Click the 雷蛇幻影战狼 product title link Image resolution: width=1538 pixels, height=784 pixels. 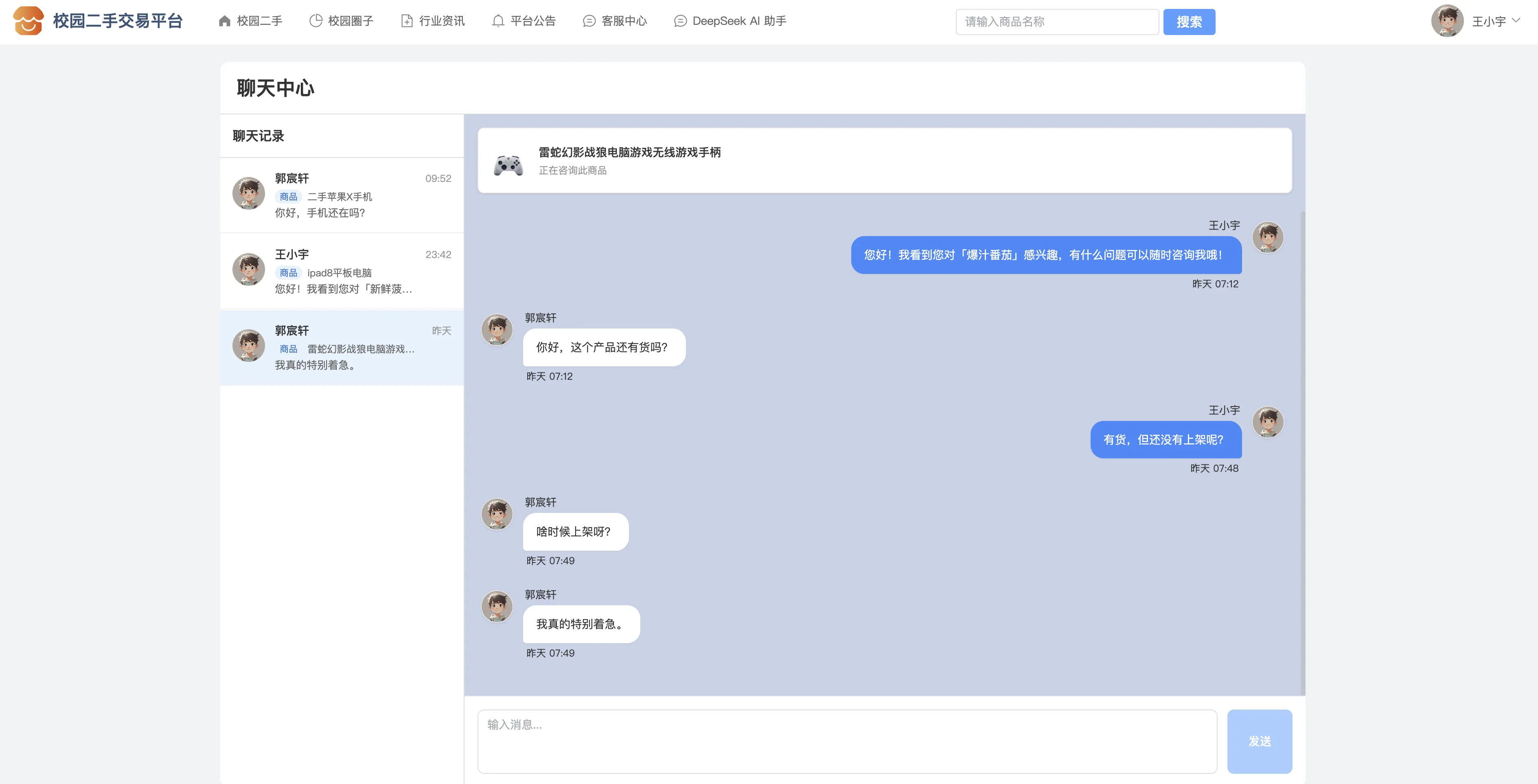[x=629, y=152]
